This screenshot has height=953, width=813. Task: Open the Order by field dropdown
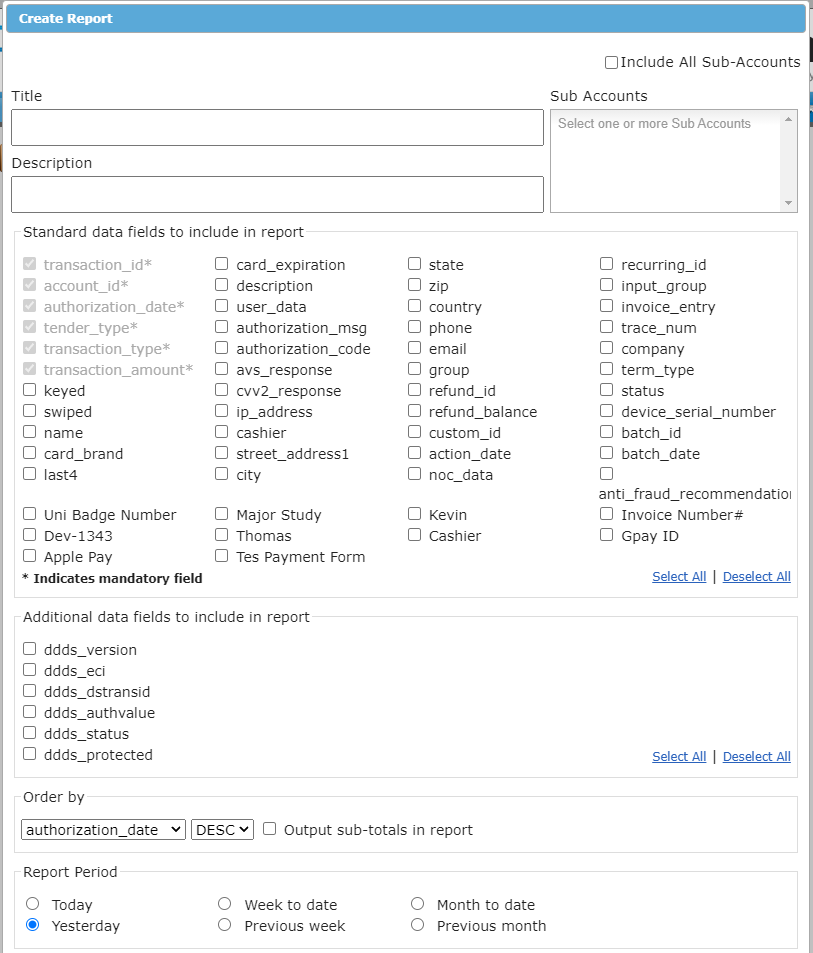coord(103,828)
